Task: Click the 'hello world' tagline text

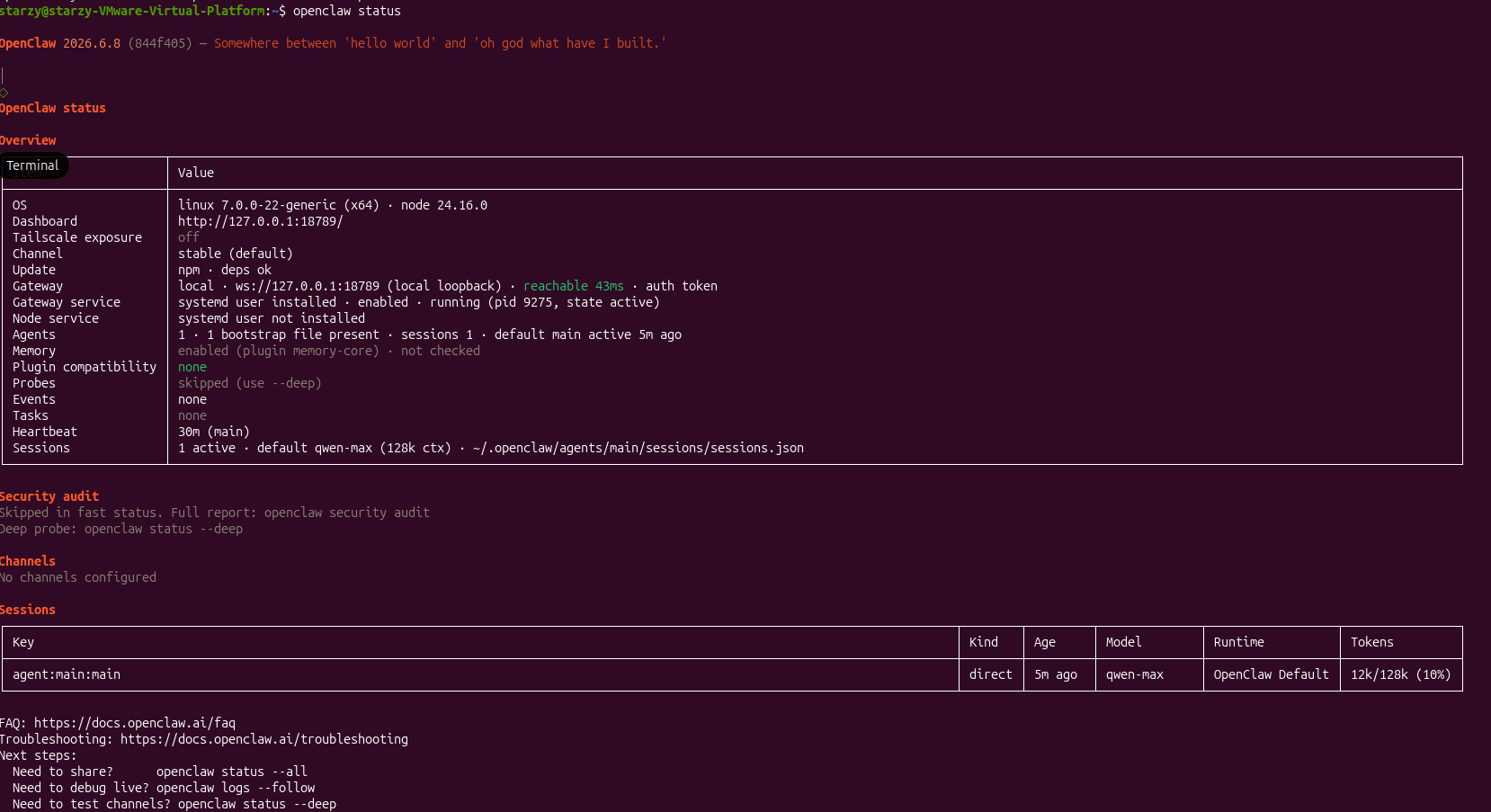Action: coord(390,43)
